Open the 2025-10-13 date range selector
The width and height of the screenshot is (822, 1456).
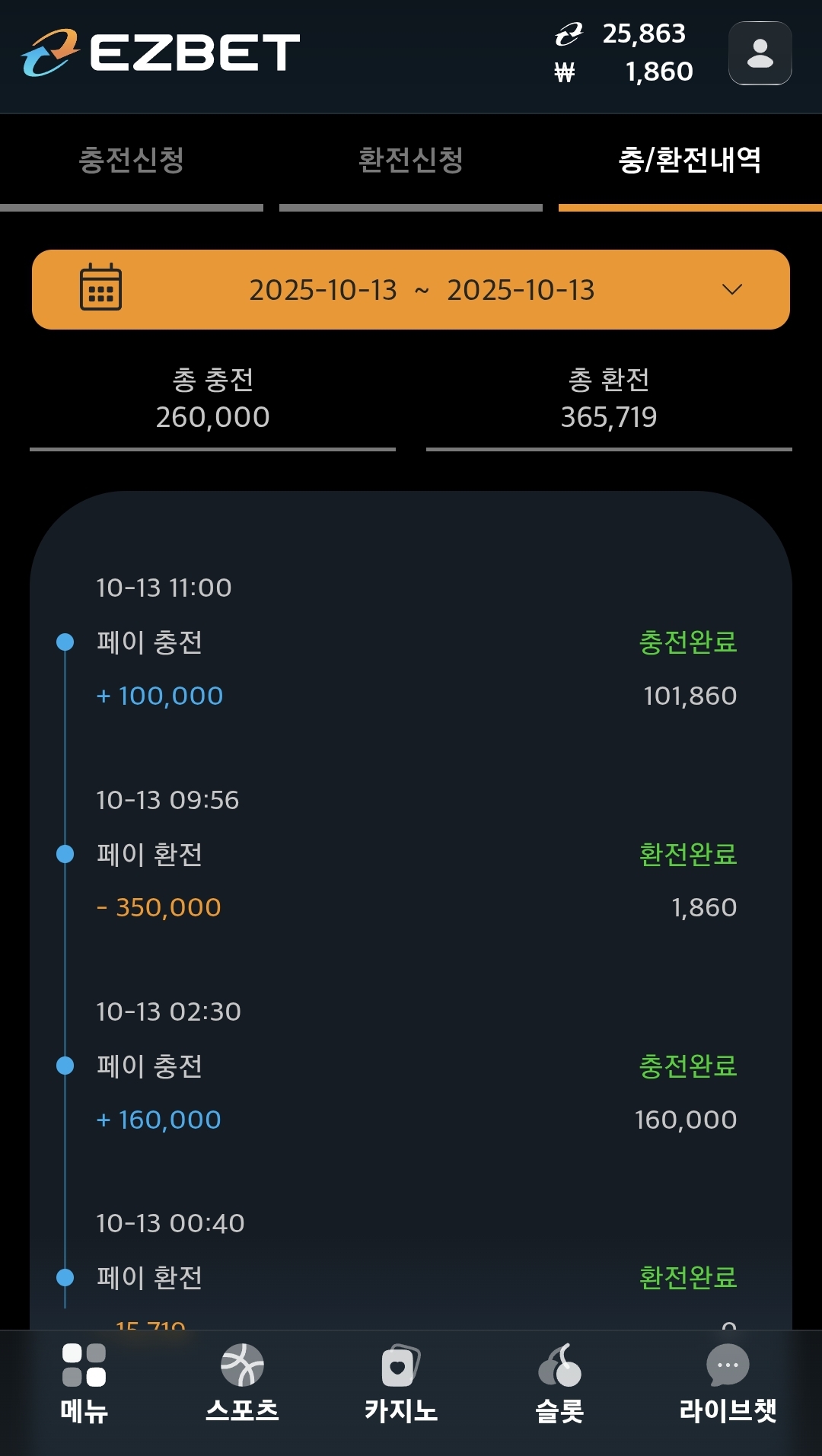[422, 290]
